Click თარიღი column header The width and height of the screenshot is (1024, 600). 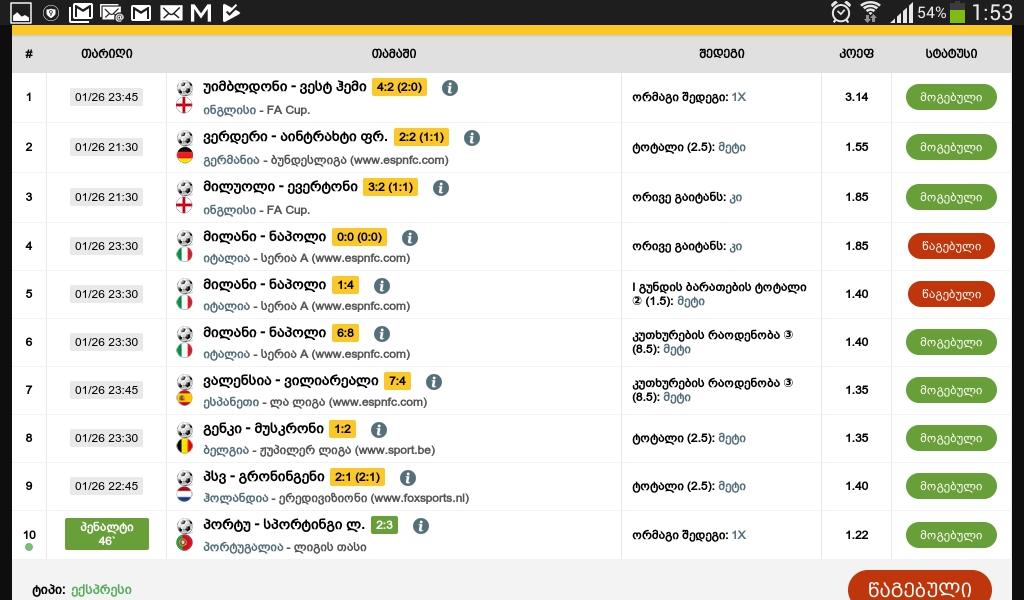(106, 54)
